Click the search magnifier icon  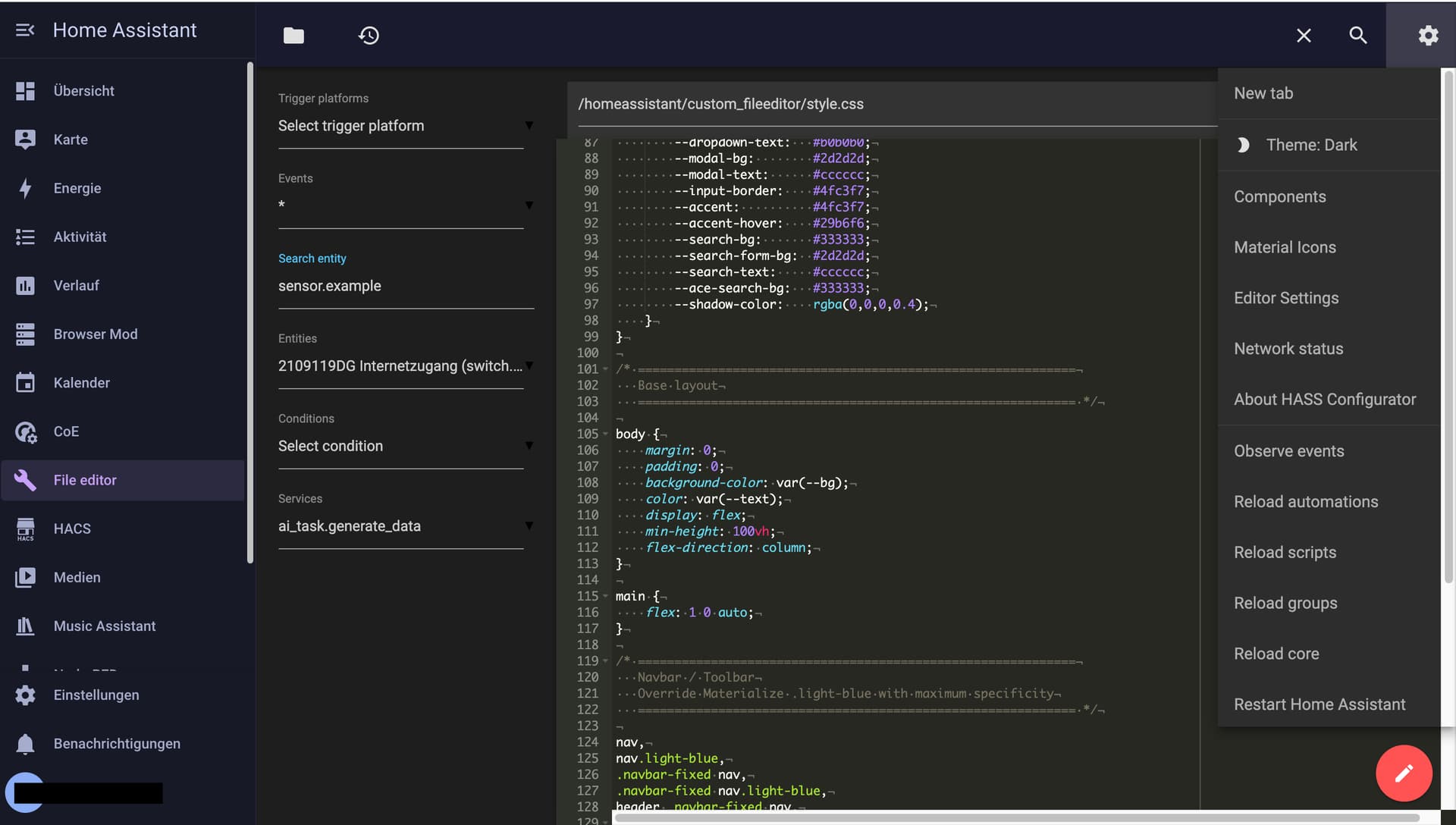point(1357,36)
